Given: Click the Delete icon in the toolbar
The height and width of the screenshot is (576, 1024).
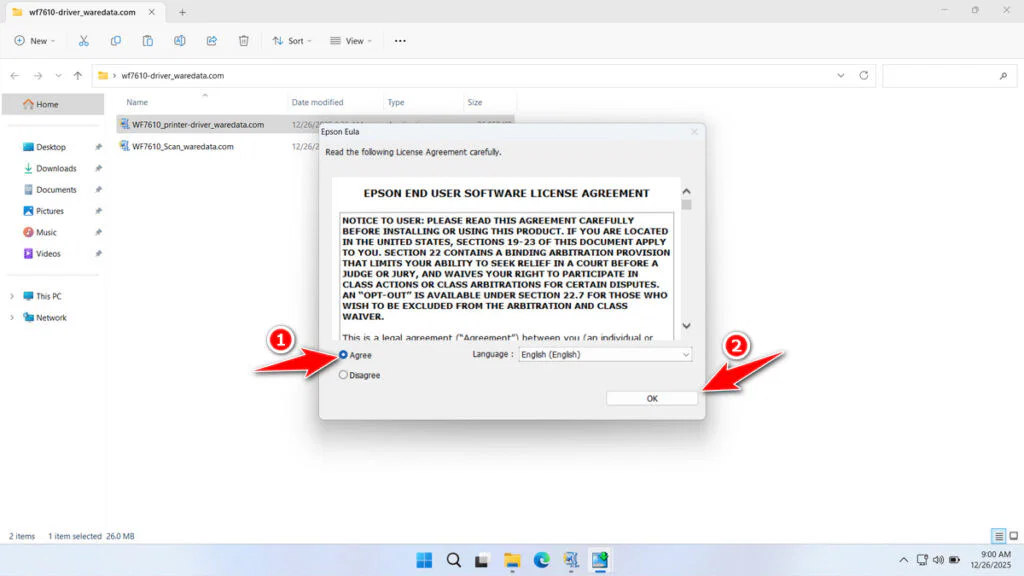Looking at the screenshot, I should 243,40.
